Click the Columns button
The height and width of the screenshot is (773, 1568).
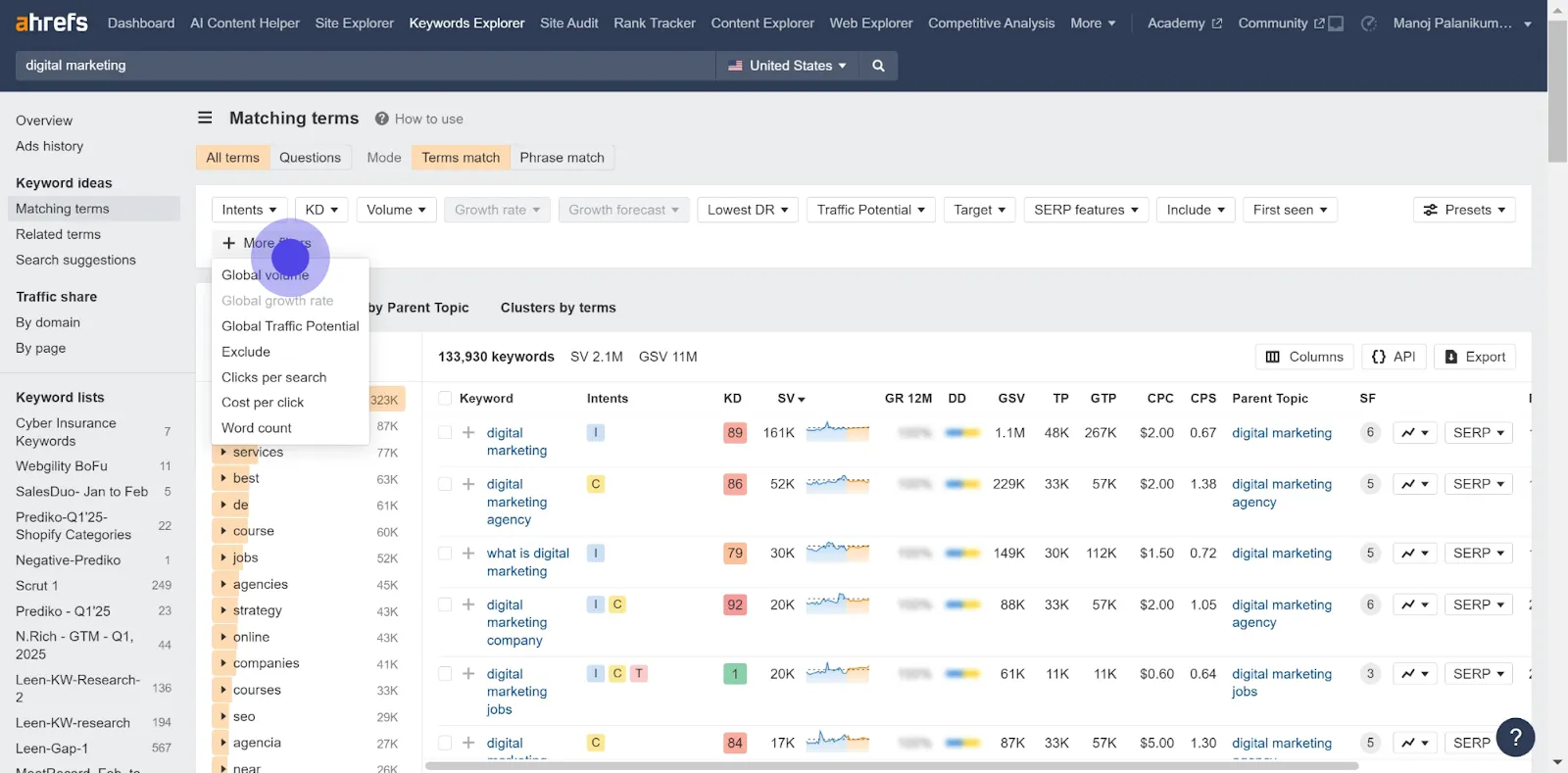pyautogui.click(x=1304, y=357)
